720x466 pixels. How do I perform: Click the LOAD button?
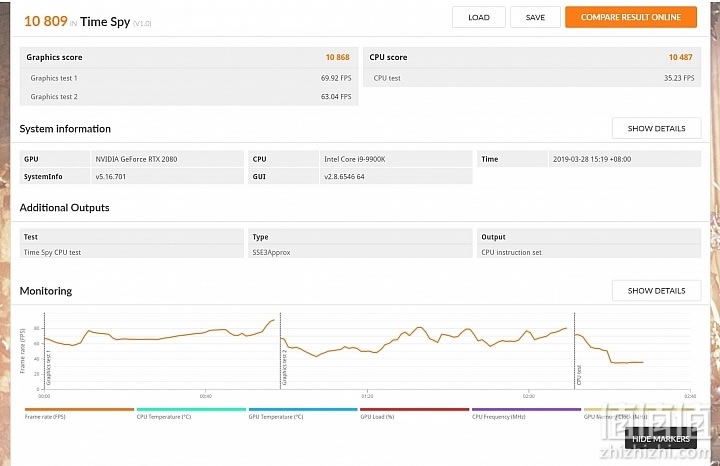[x=478, y=17]
